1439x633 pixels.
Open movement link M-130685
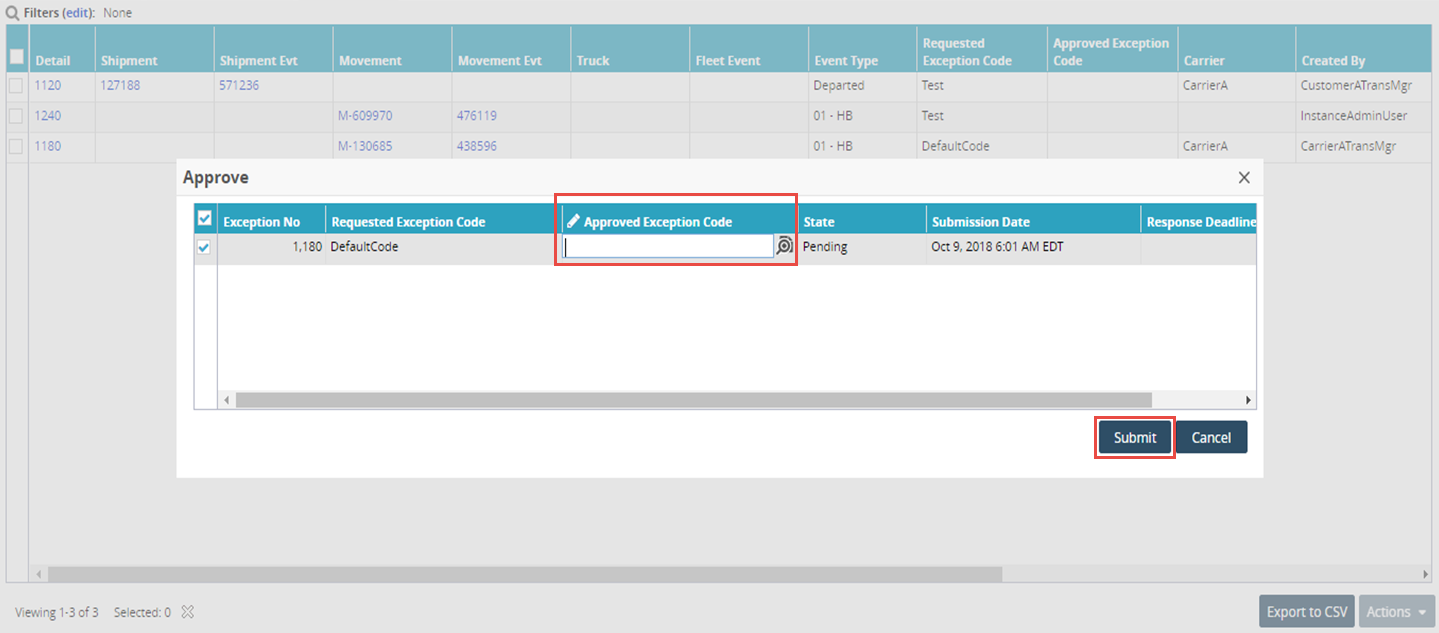click(x=365, y=146)
